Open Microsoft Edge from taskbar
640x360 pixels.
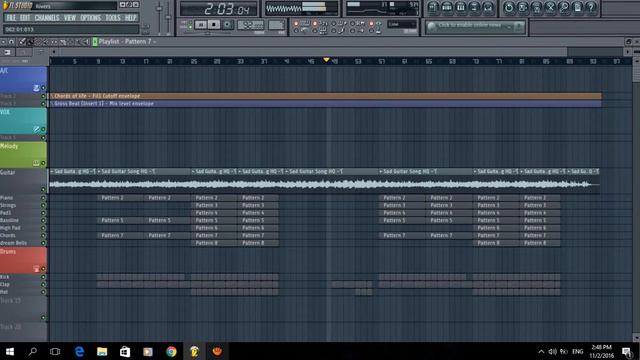click(79, 351)
